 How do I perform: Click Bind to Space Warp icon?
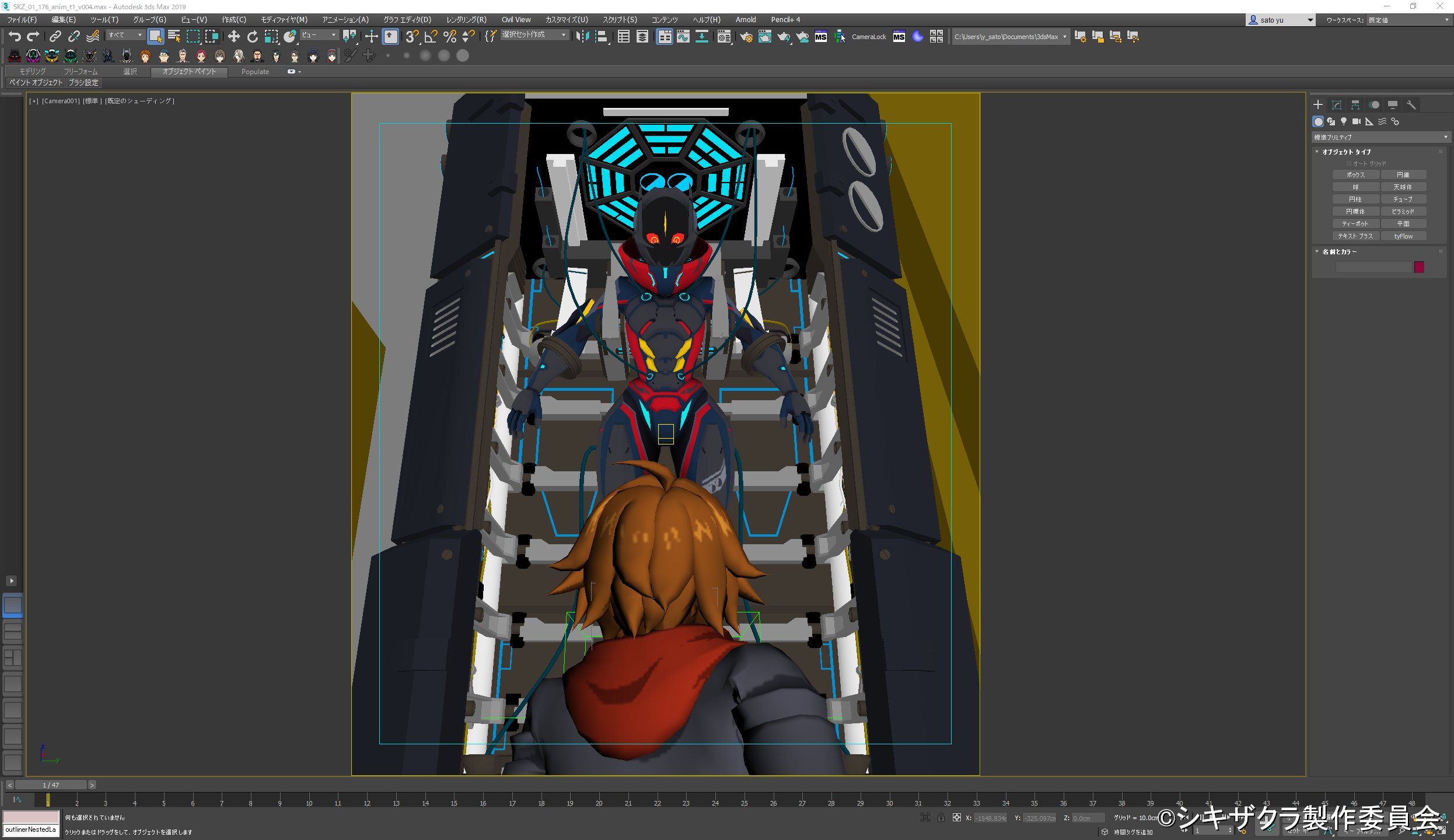click(92, 37)
